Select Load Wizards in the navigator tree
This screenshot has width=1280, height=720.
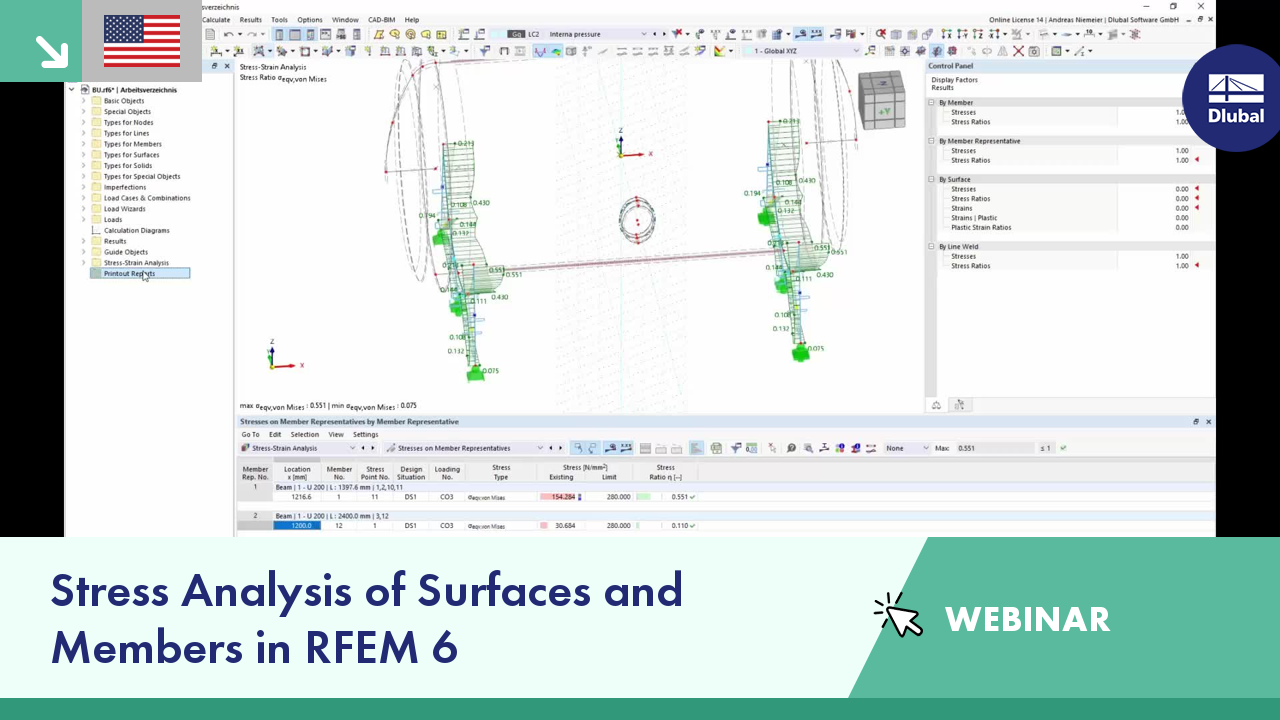125,209
